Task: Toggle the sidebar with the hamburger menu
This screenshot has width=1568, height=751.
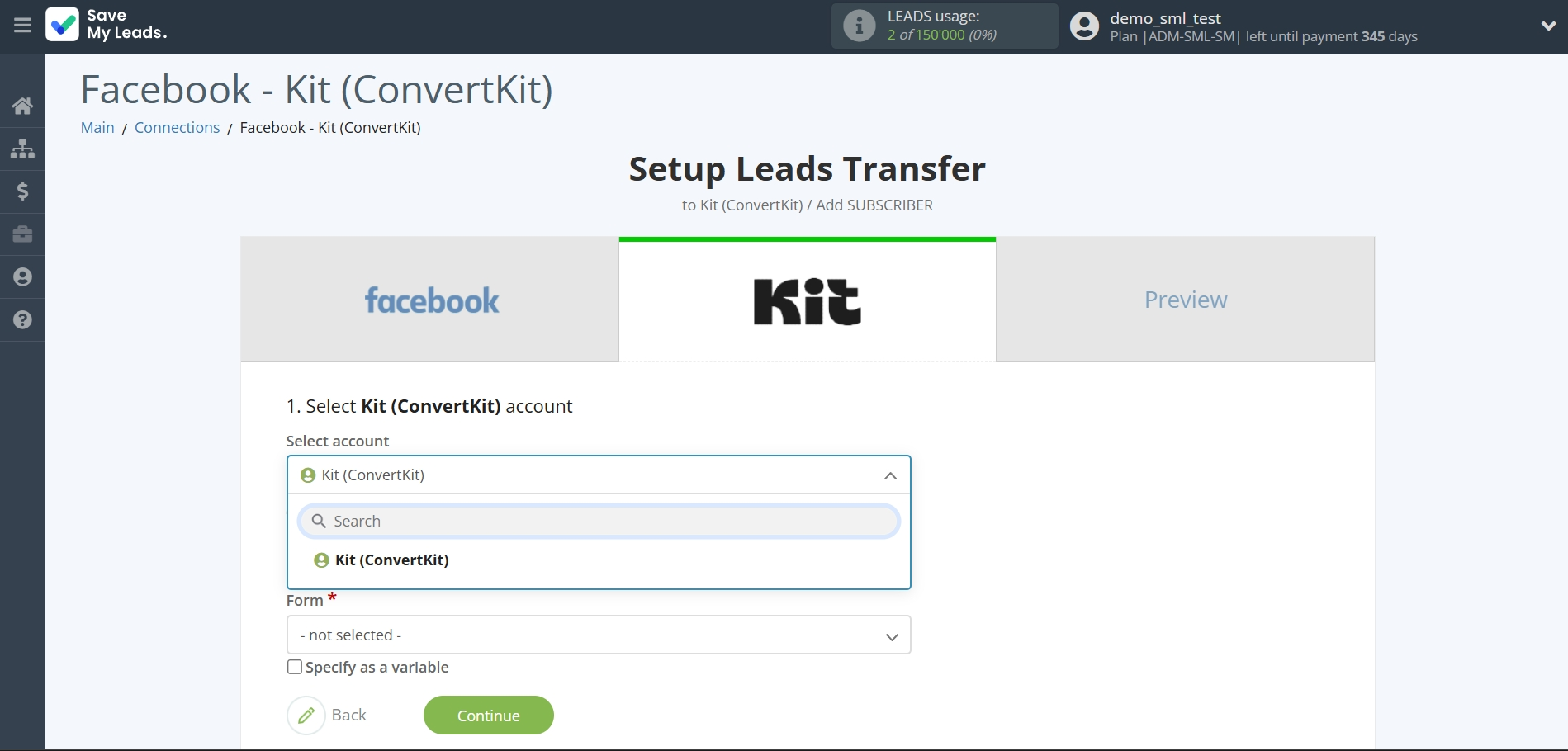Action: click(x=21, y=26)
